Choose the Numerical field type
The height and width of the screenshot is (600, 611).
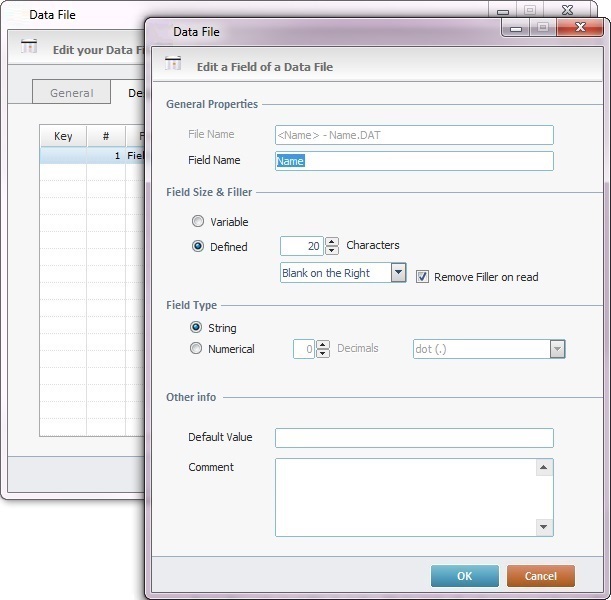pyautogui.click(x=196, y=349)
